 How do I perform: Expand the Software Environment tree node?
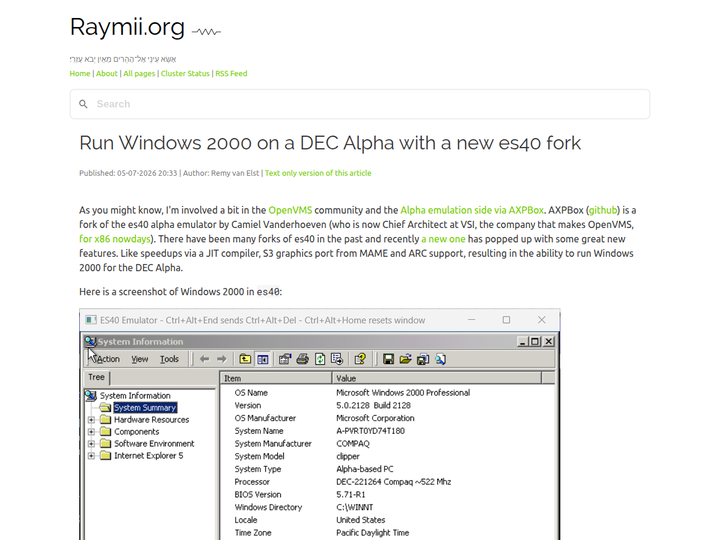[x=91, y=444]
